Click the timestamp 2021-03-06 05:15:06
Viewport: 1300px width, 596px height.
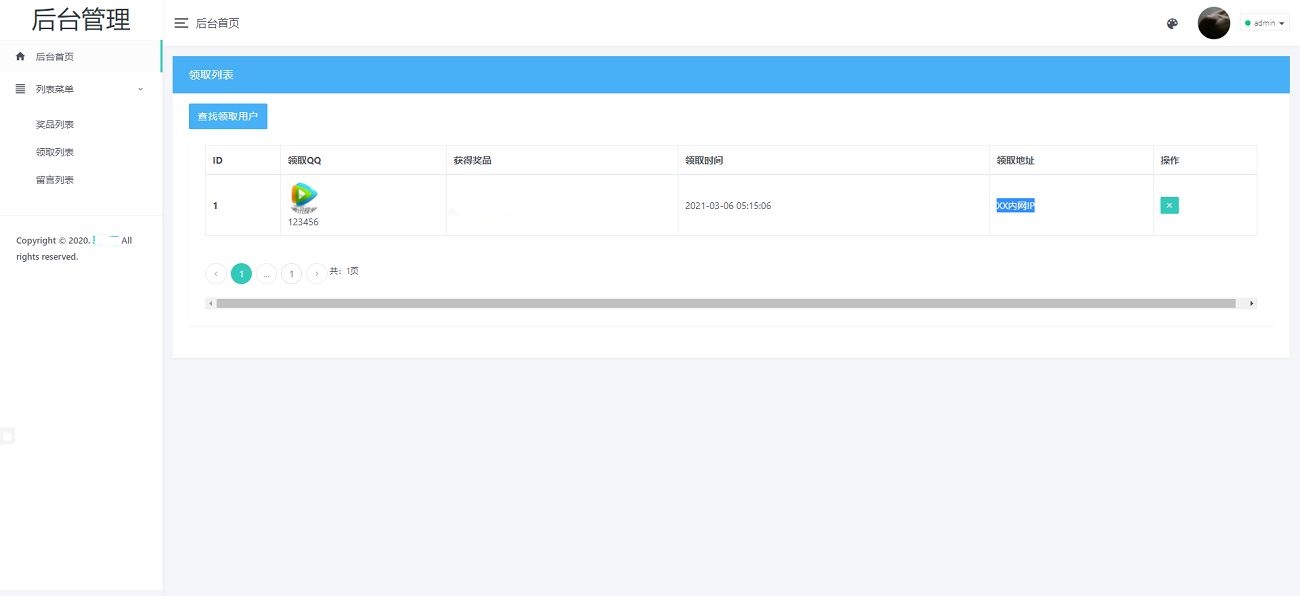coord(728,206)
